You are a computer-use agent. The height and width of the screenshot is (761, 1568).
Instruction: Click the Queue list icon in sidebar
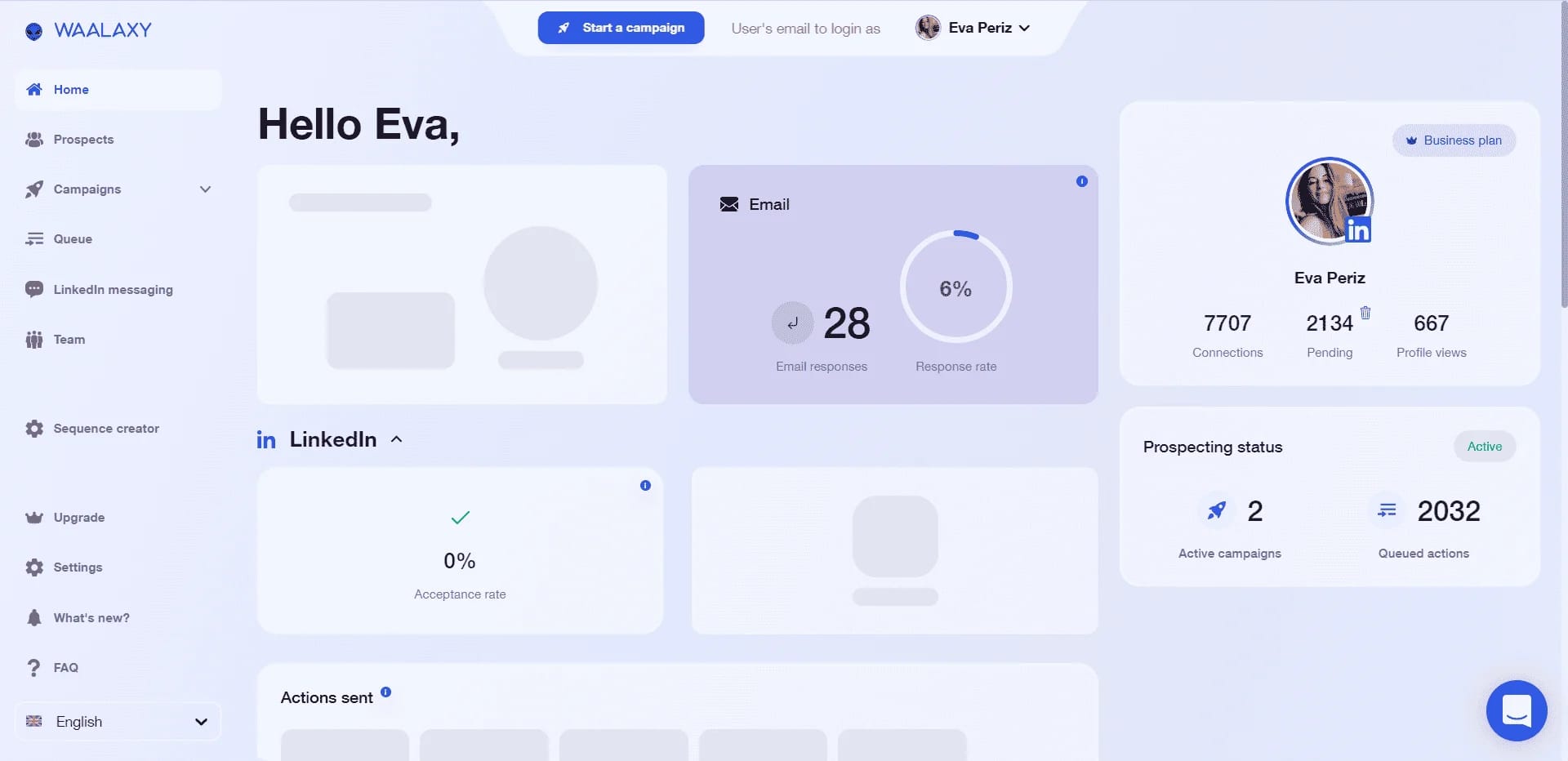click(34, 239)
